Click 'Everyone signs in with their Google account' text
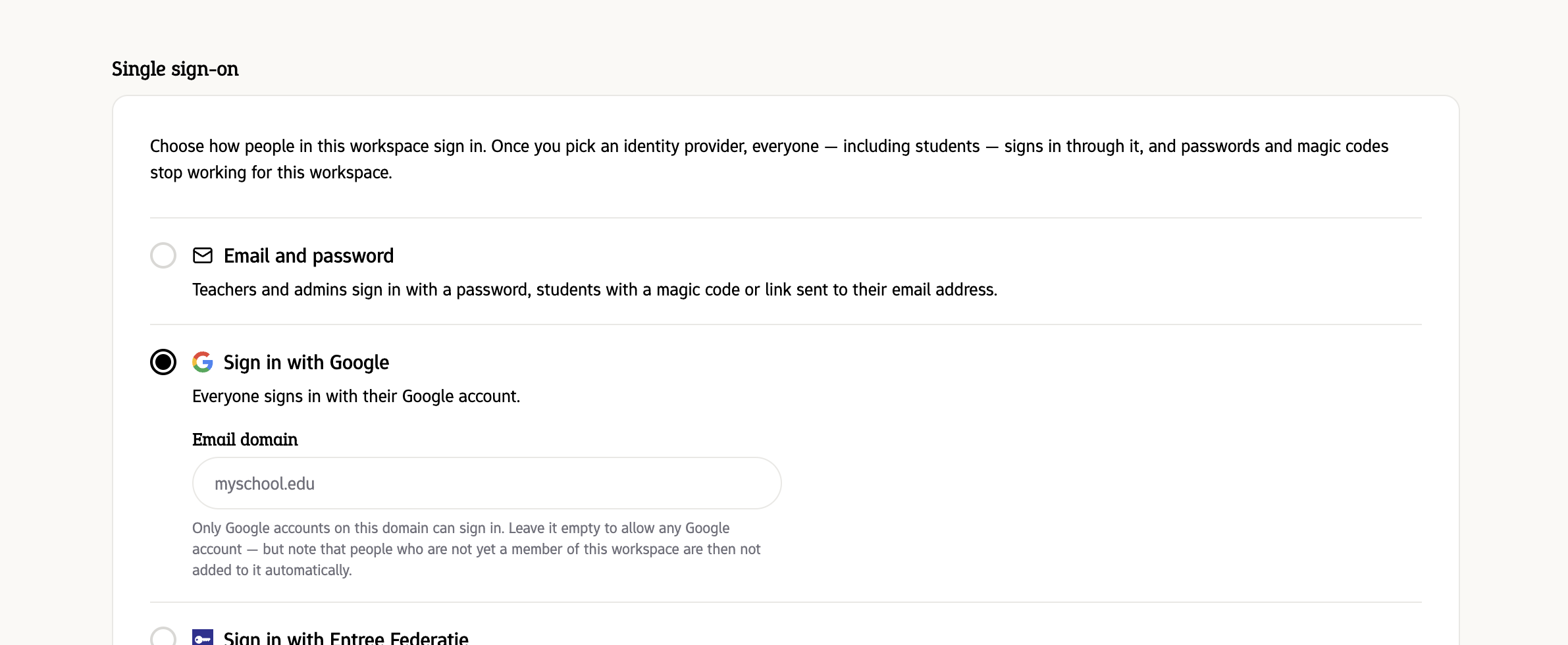The height and width of the screenshot is (645, 1568). pos(356,396)
